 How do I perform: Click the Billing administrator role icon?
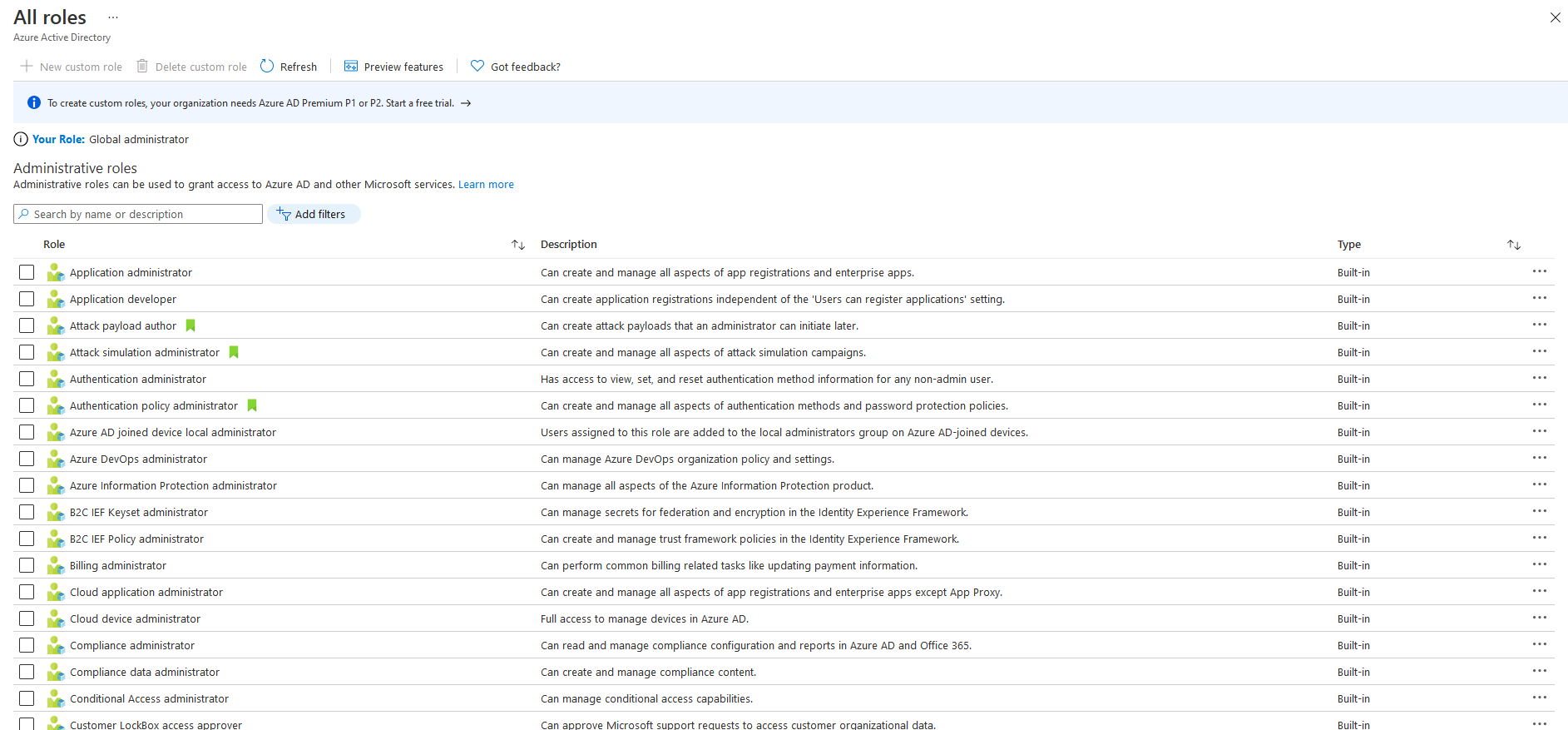pyautogui.click(x=56, y=565)
